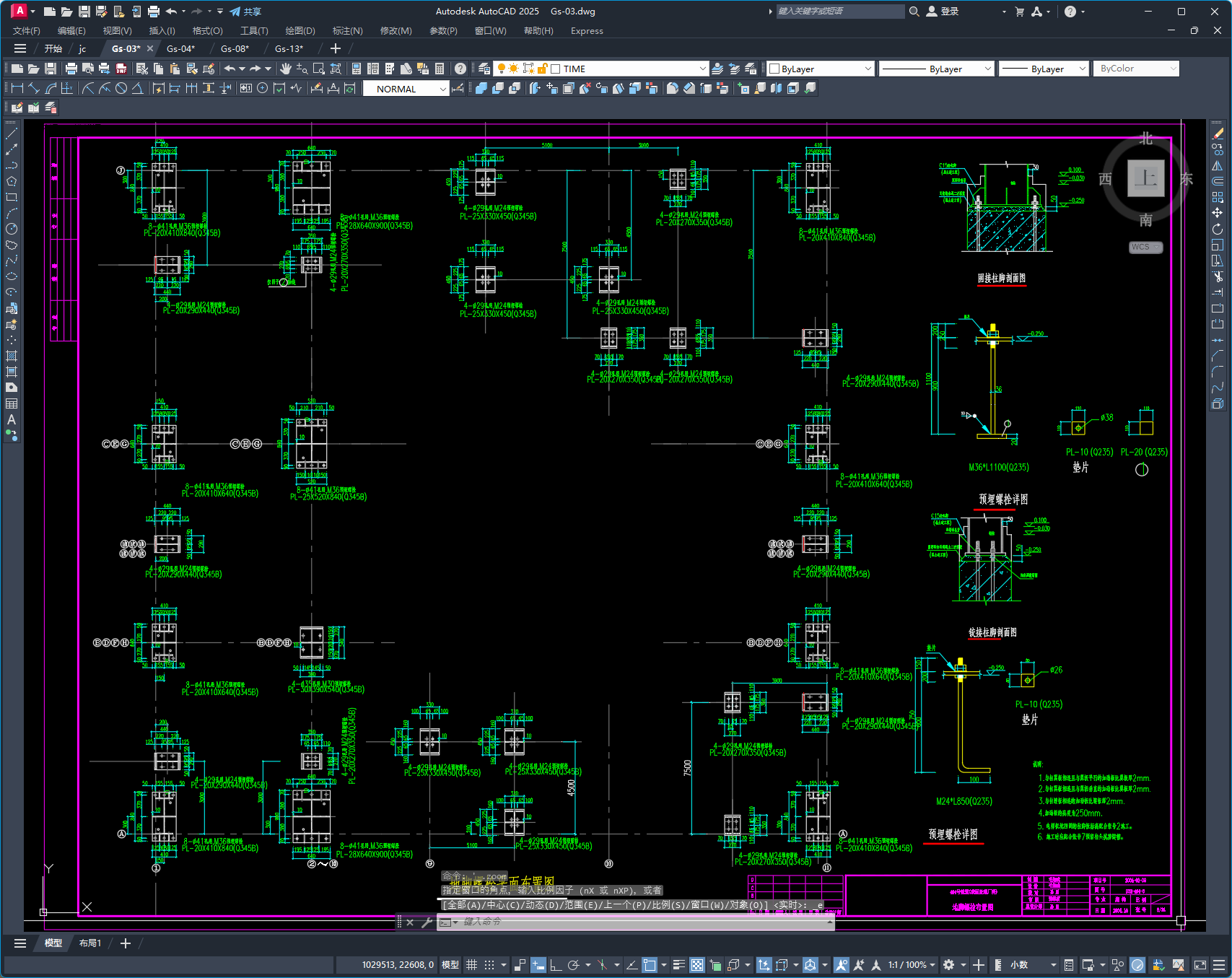The width and height of the screenshot is (1232, 978).
Task: Click the ByLayer color swatch box
Action: point(774,69)
